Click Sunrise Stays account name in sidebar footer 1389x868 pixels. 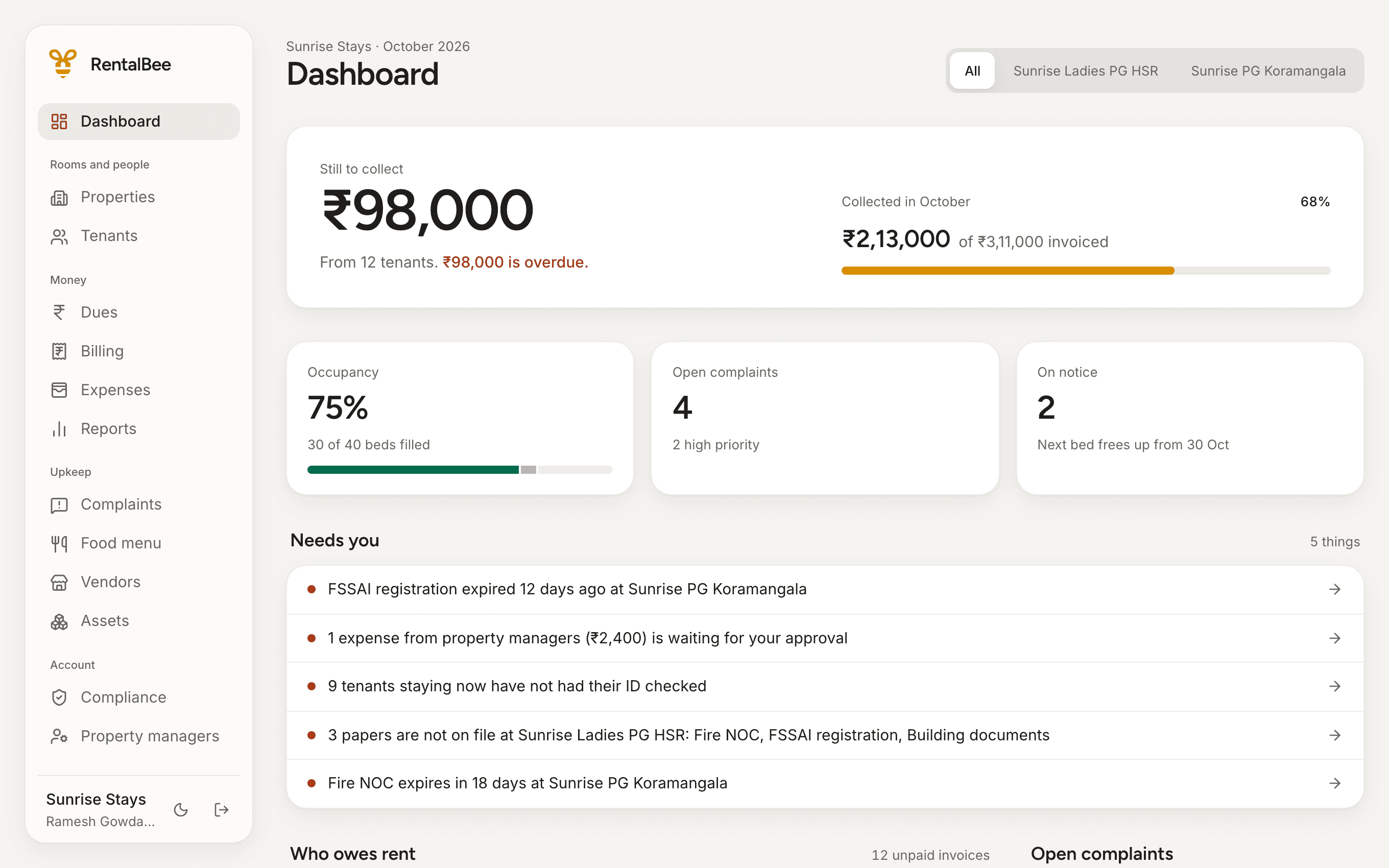tap(96, 799)
